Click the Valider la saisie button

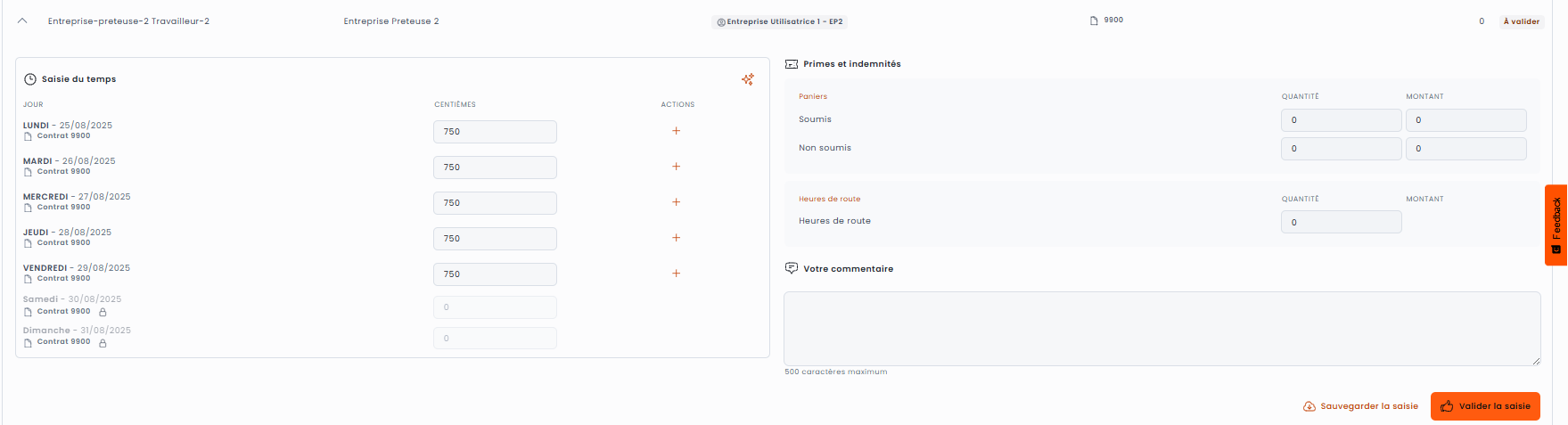point(1485,406)
